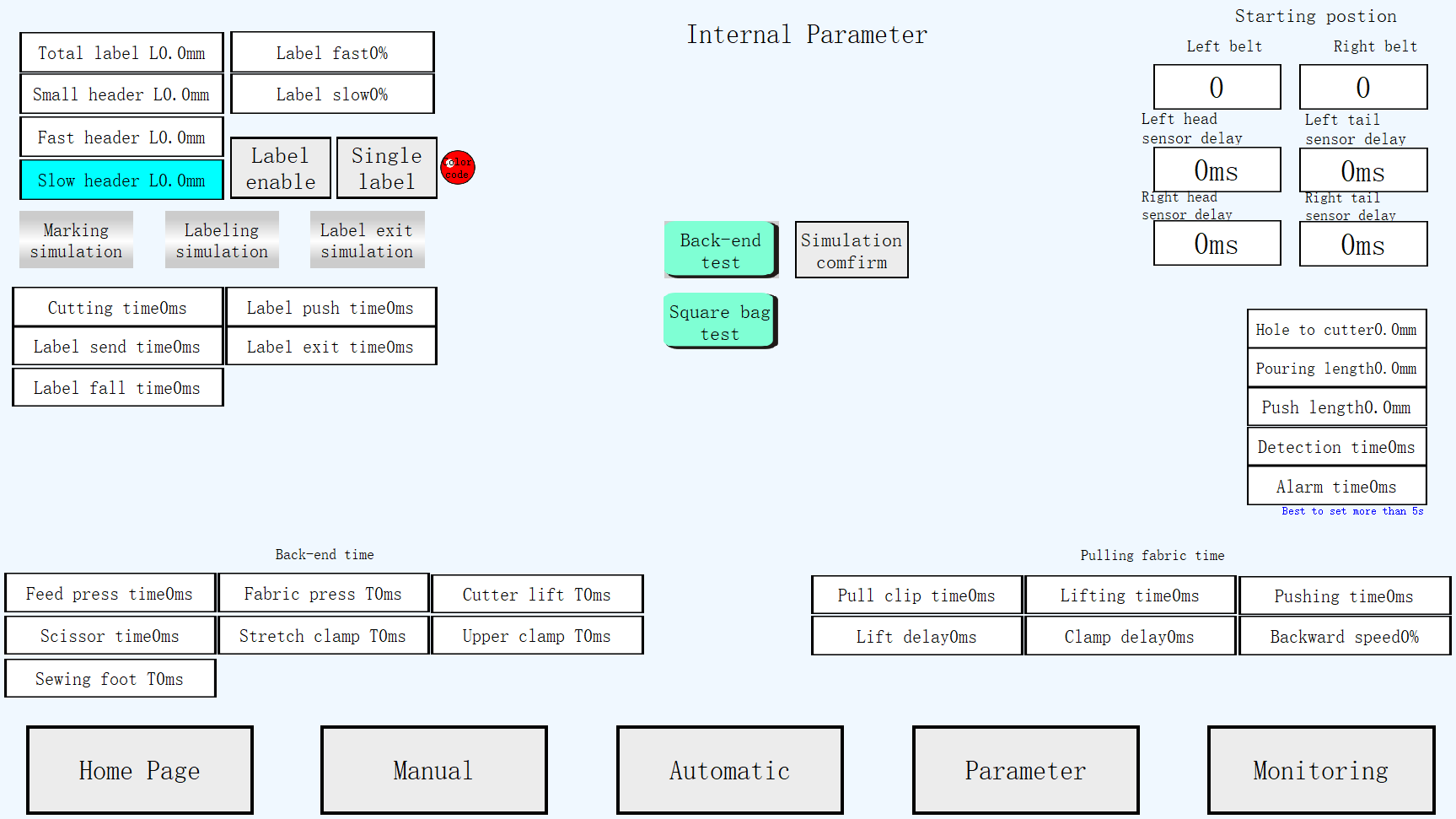Start the Back-end test
Image resolution: width=1456 pixels, height=819 pixels.
tap(721, 250)
